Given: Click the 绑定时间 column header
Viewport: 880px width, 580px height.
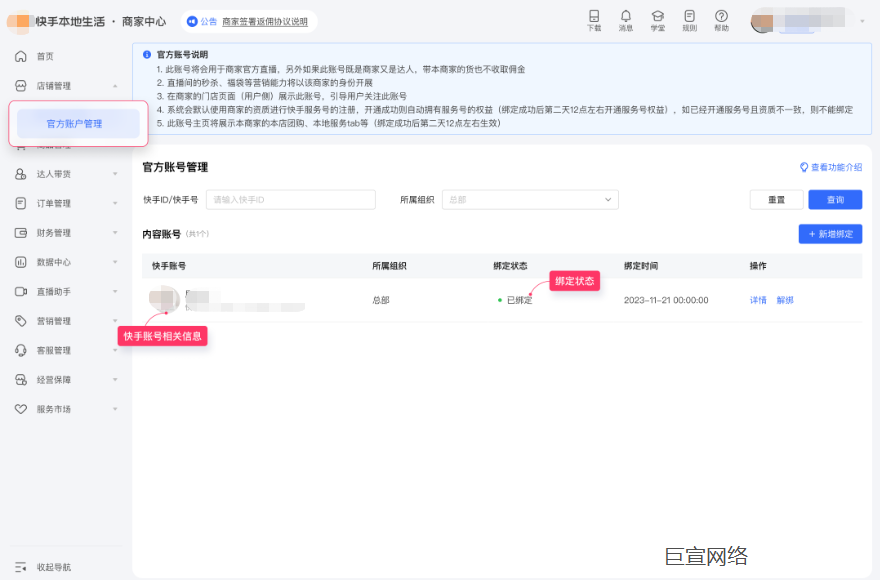Looking at the screenshot, I should 641,266.
